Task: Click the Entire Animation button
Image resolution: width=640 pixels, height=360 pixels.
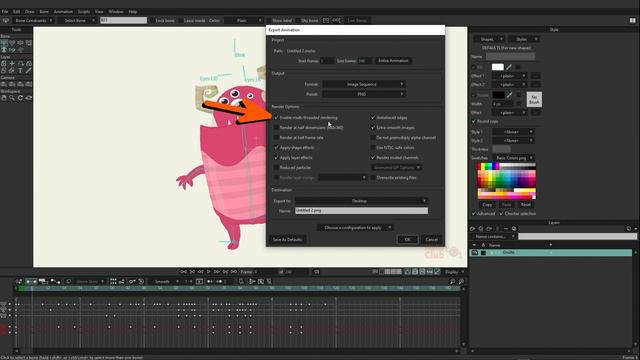Action: click(x=393, y=61)
